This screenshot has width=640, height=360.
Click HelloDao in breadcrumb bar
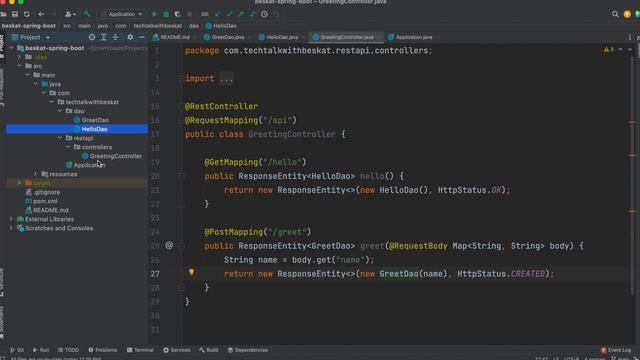224,26
